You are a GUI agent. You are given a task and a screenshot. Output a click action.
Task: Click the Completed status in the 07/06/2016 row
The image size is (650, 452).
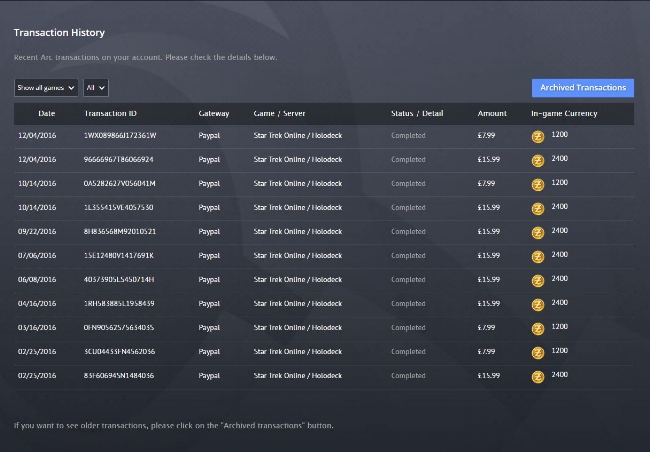[x=408, y=255]
